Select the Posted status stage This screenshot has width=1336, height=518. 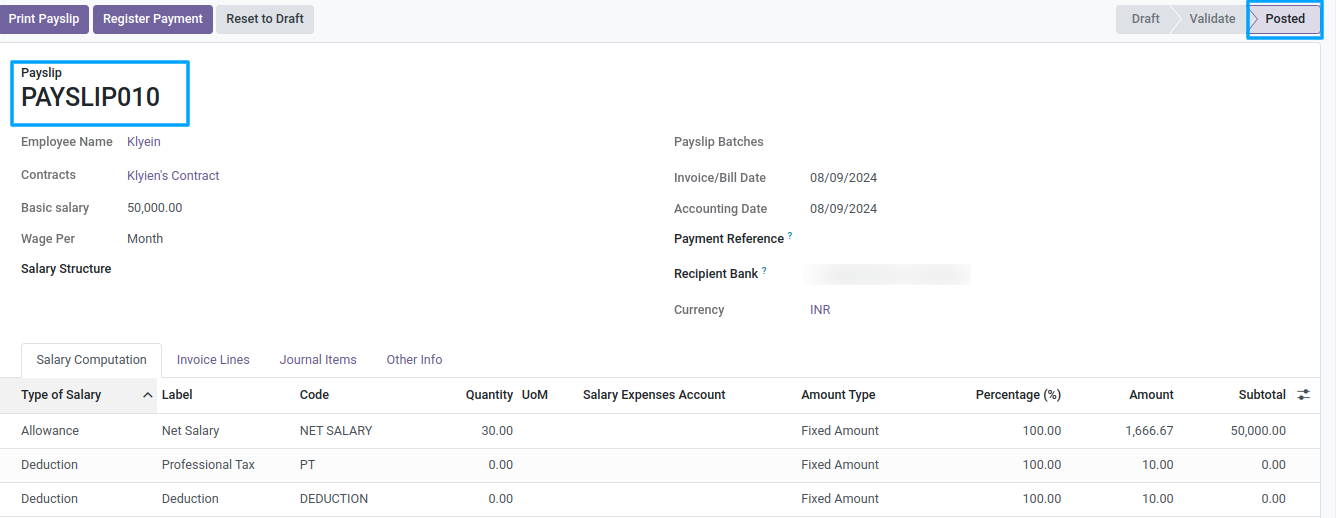pos(1285,19)
